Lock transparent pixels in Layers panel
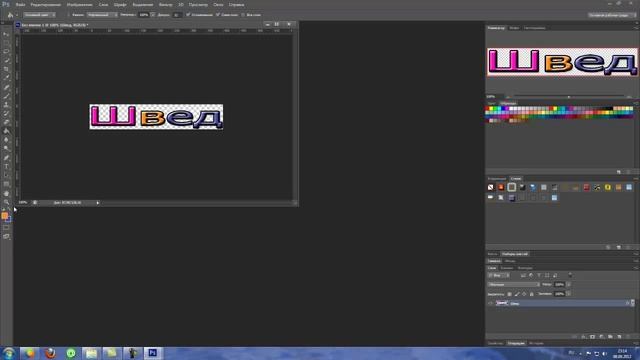This screenshot has height=360, width=640. [509, 294]
